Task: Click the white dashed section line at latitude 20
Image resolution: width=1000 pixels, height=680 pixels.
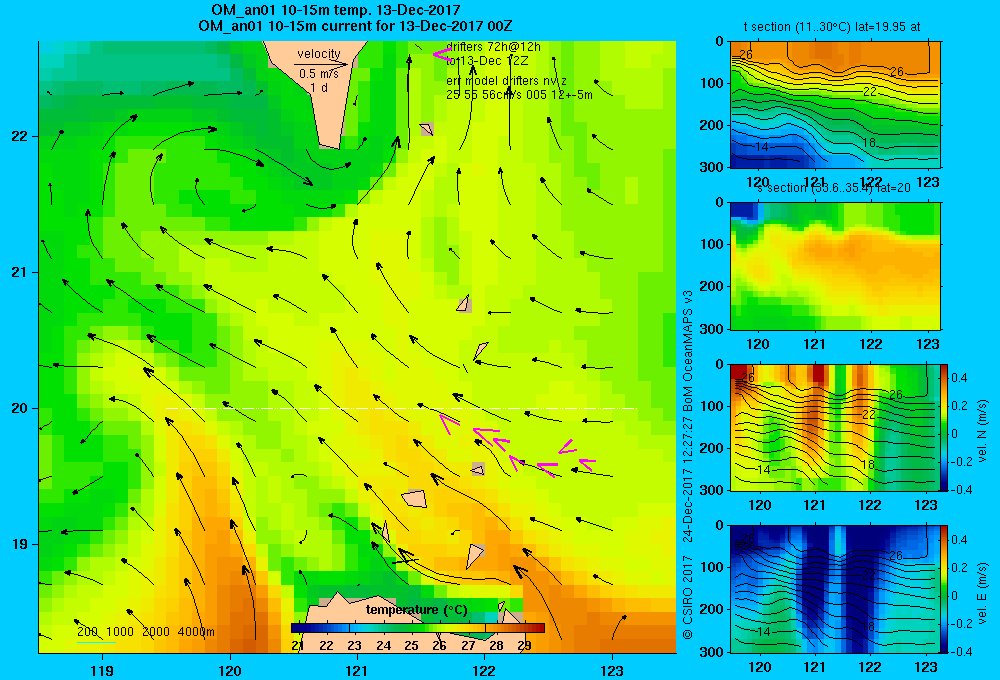Action: coord(401,408)
